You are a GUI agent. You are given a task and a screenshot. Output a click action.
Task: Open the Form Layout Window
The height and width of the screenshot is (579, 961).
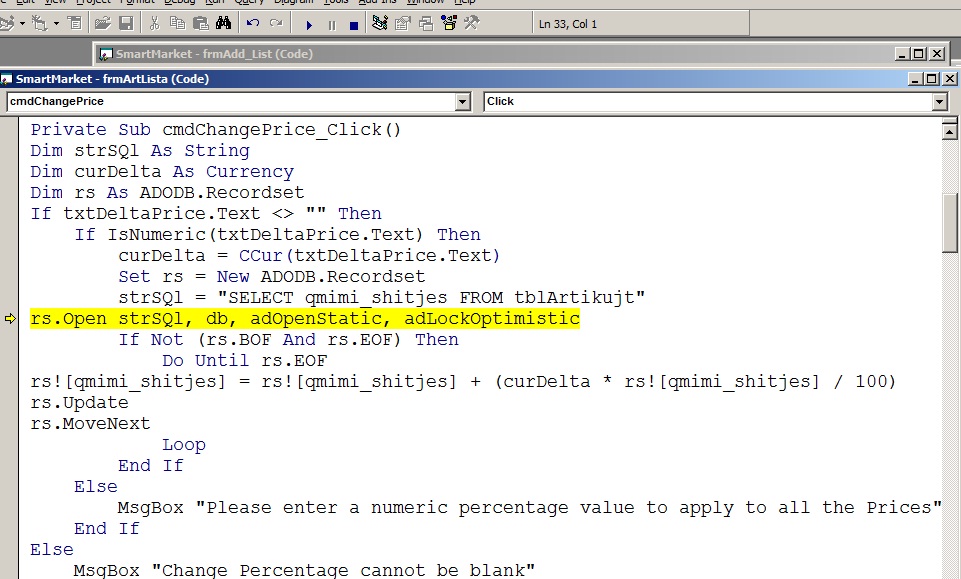(x=426, y=24)
